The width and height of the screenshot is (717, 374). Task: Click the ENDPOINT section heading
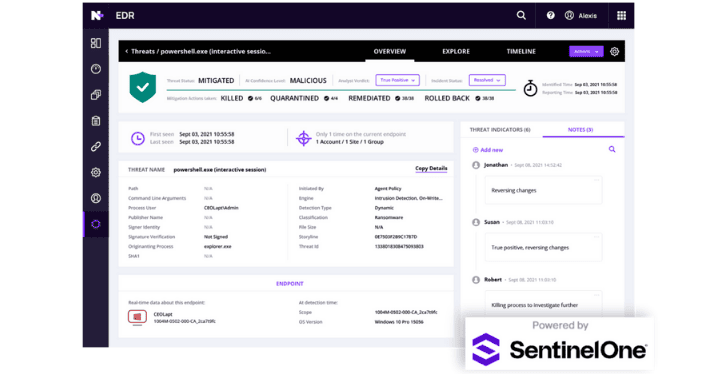[x=290, y=284]
